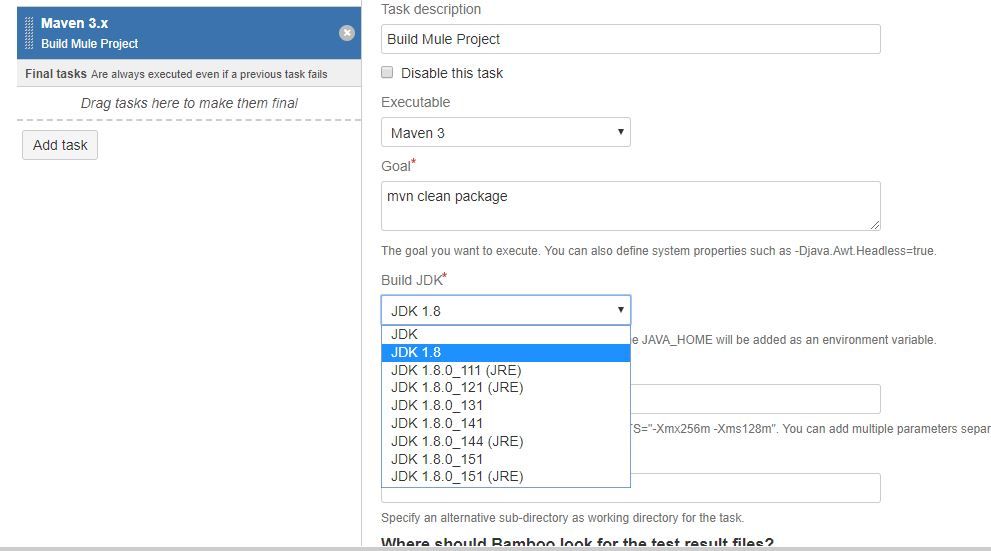Select JDK 1.8.0_111 (JRE) from the list
The image size is (991, 551).
click(x=506, y=370)
